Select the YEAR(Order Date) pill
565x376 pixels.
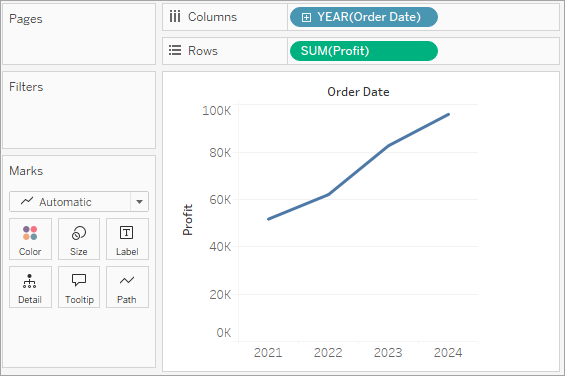point(364,17)
